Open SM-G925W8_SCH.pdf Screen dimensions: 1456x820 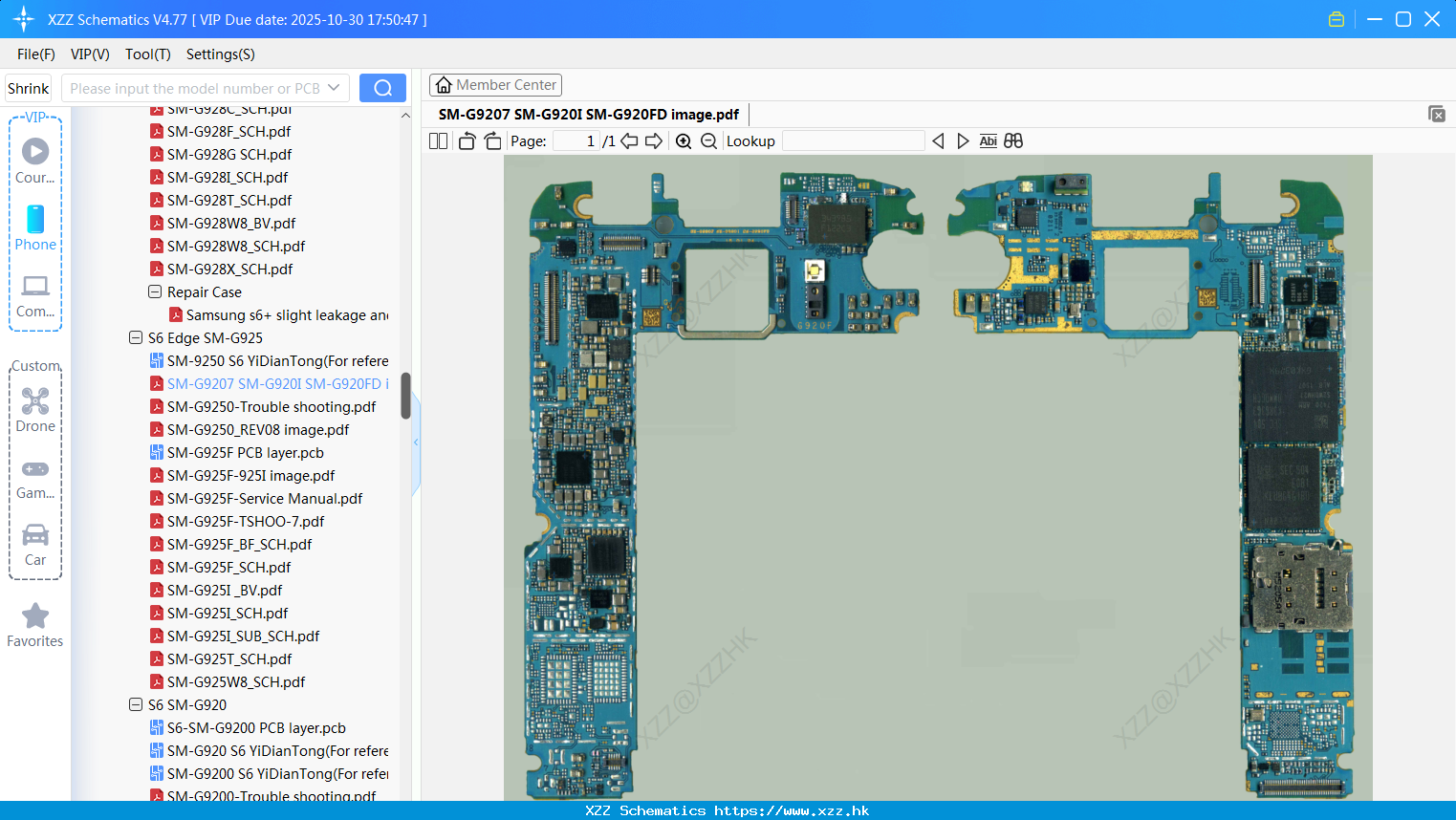coord(236,681)
